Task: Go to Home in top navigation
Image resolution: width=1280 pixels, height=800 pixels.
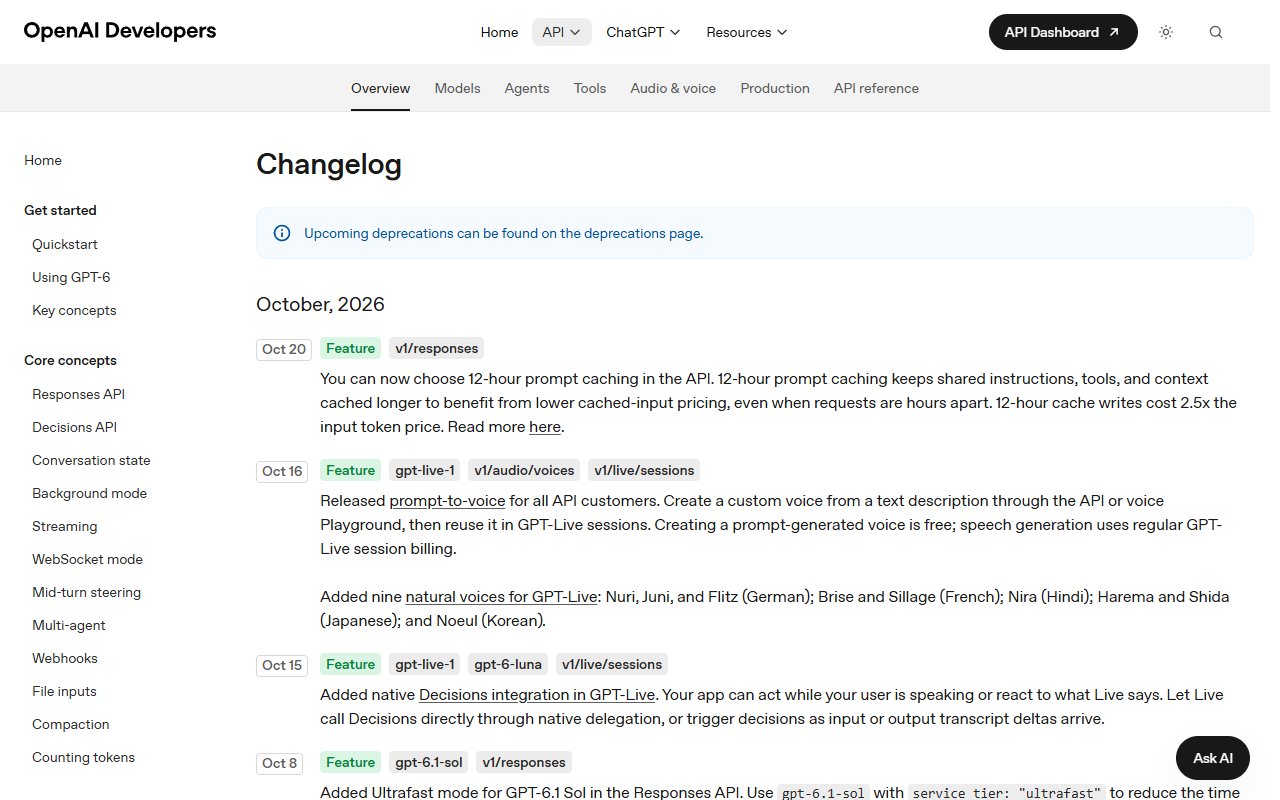Action: point(499,32)
